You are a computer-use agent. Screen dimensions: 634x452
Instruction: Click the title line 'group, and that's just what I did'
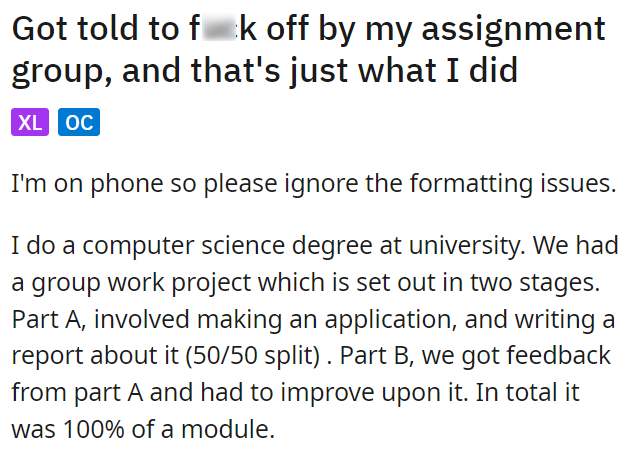265,71
